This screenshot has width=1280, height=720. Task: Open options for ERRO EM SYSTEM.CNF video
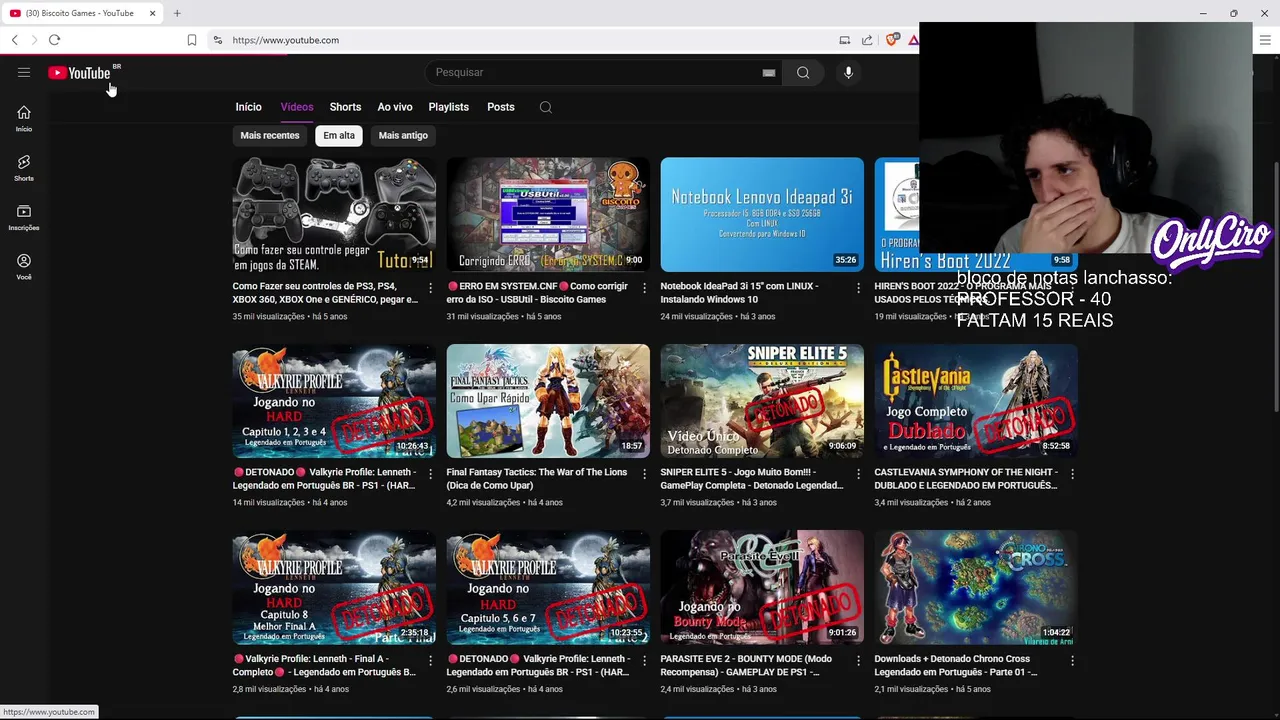coord(644,288)
